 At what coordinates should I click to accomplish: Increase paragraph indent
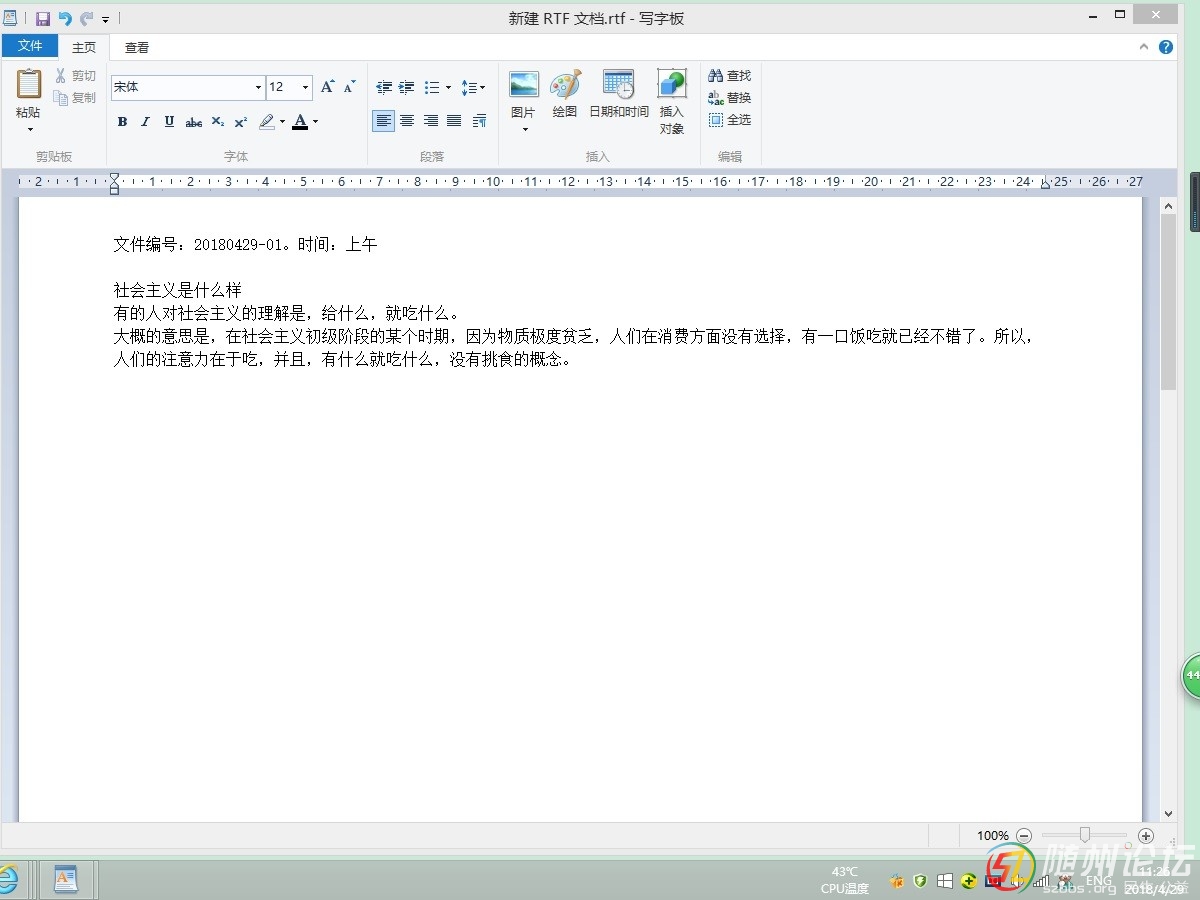pyautogui.click(x=407, y=88)
